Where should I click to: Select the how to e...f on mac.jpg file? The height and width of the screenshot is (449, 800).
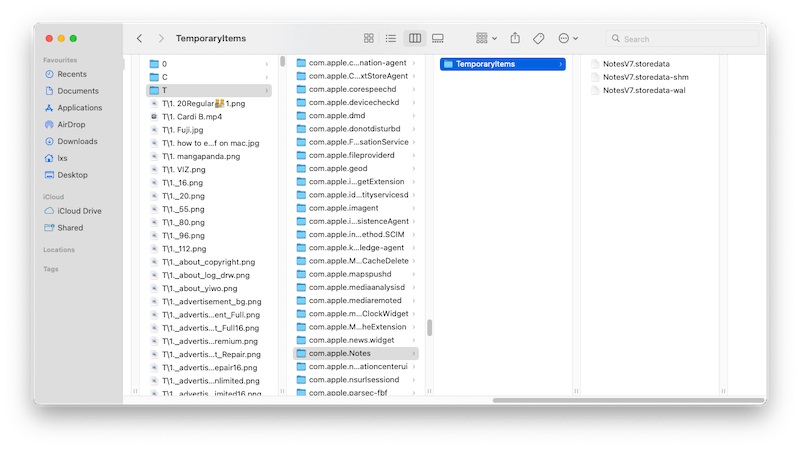(209, 143)
